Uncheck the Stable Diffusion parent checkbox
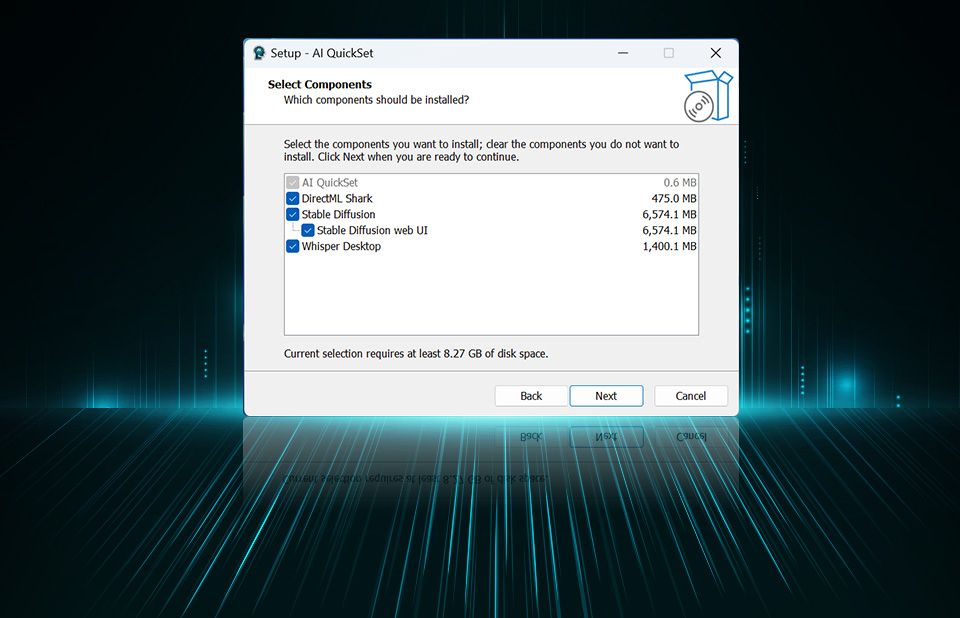Image resolution: width=960 pixels, height=618 pixels. click(293, 215)
